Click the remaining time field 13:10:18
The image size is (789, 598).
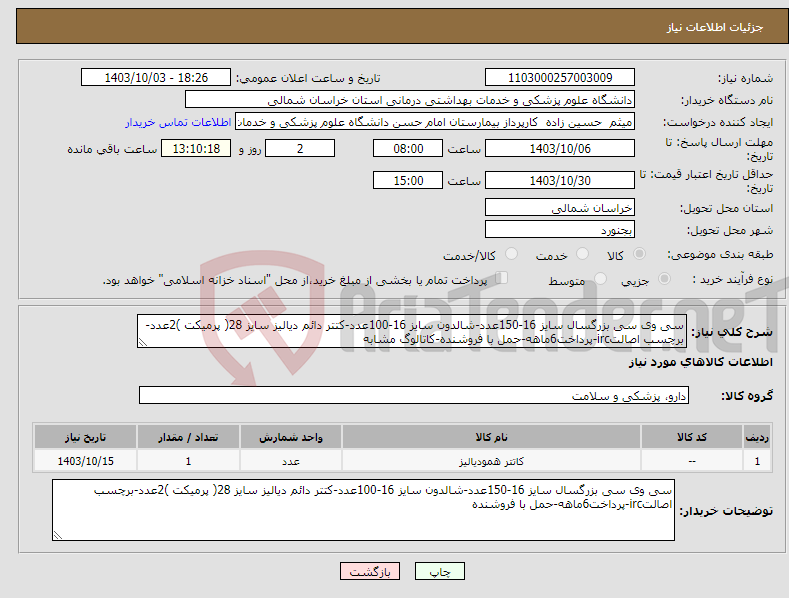196,148
